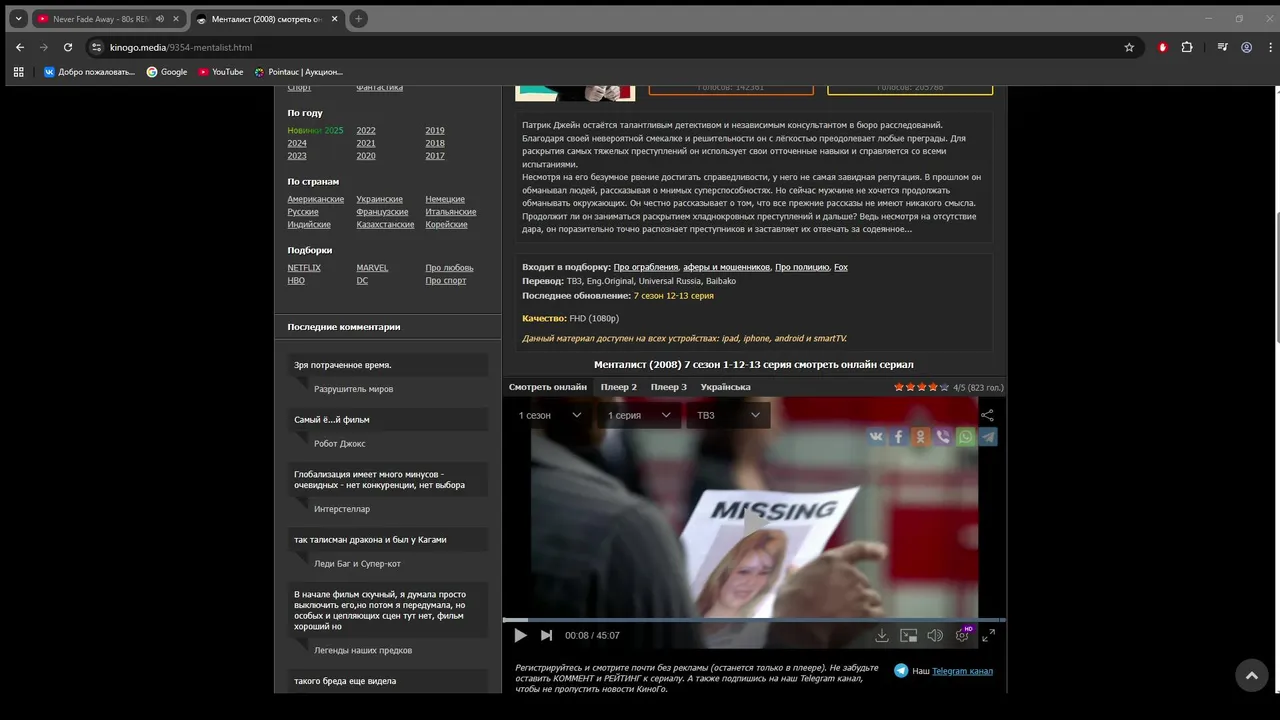The height and width of the screenshot is (720, 1280).
Task: Mute the 'Never Fade Away' tab audio
Action: click(x=159, y=19)
